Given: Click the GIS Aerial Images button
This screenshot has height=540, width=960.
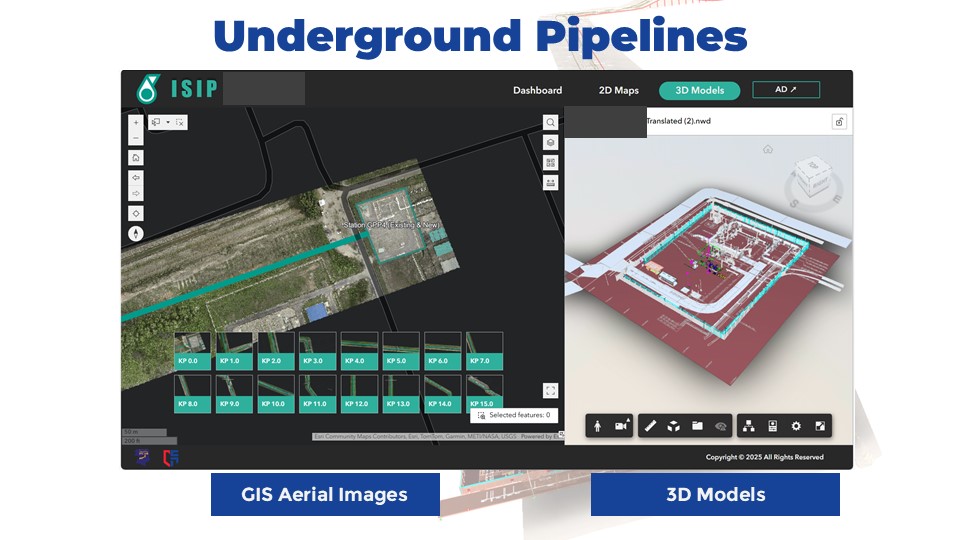Looking at the screenshot, I should (x=325, y=494).
